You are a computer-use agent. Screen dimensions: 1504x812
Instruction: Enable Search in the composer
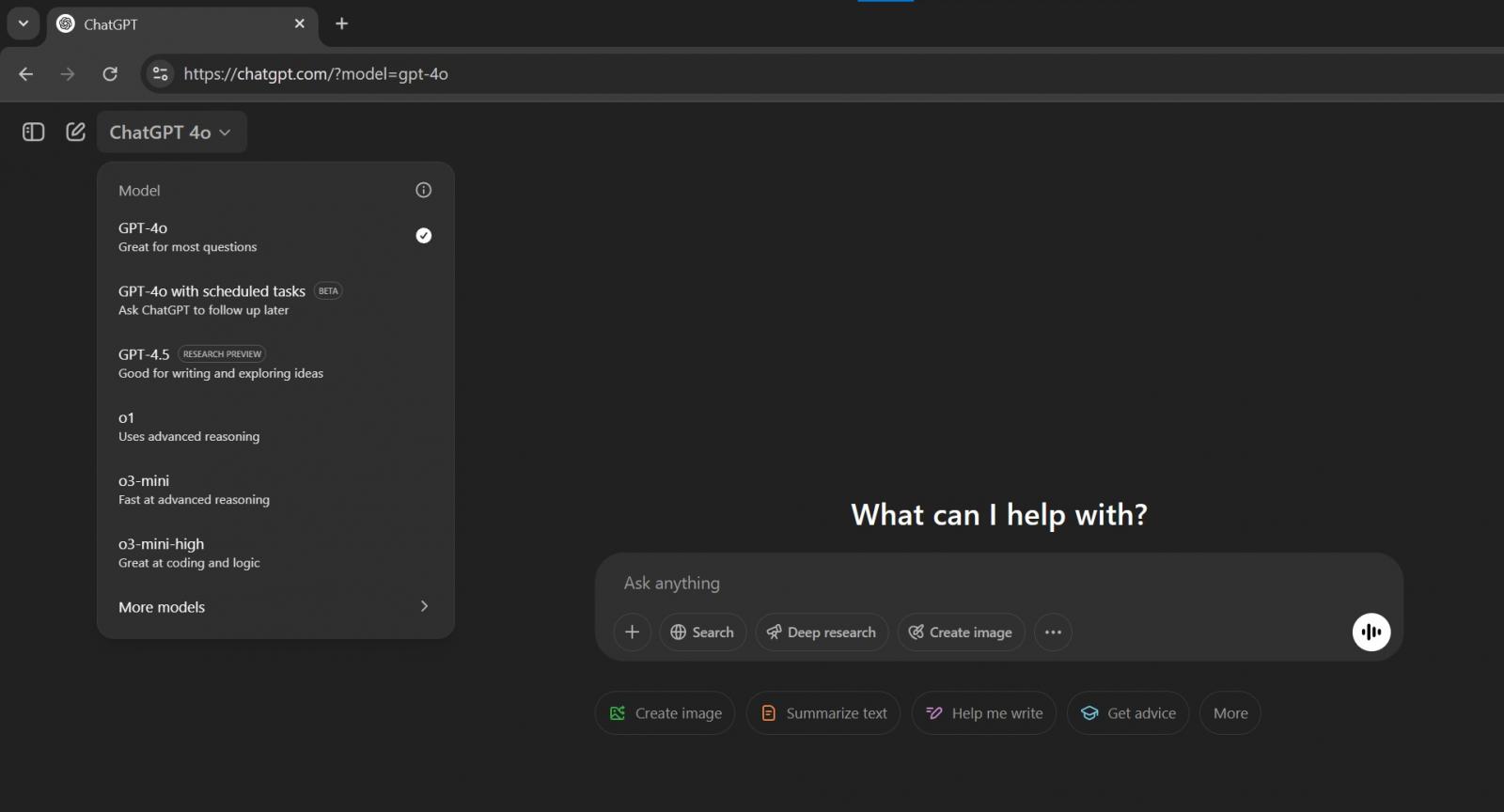pyautogui.click(x=702, y=632)
